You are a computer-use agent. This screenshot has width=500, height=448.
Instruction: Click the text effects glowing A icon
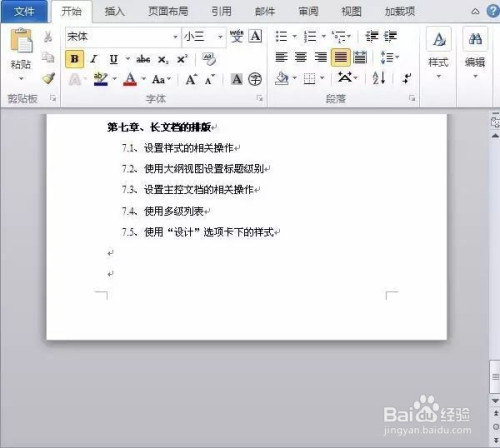click(x=75, y=79)
